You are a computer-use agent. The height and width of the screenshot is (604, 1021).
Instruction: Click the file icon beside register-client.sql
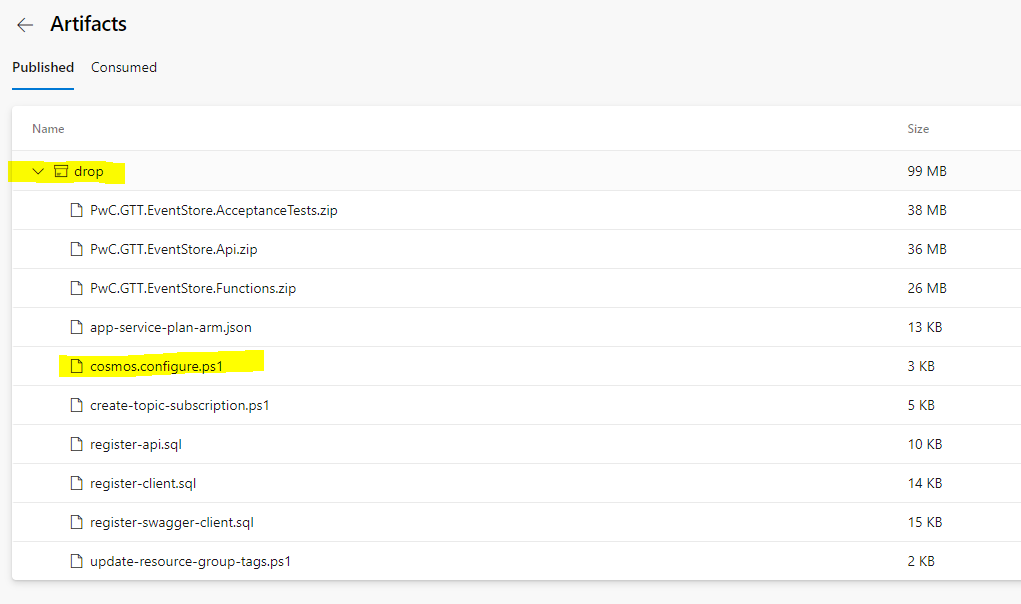pyautogui.click(x=77, y=482)
